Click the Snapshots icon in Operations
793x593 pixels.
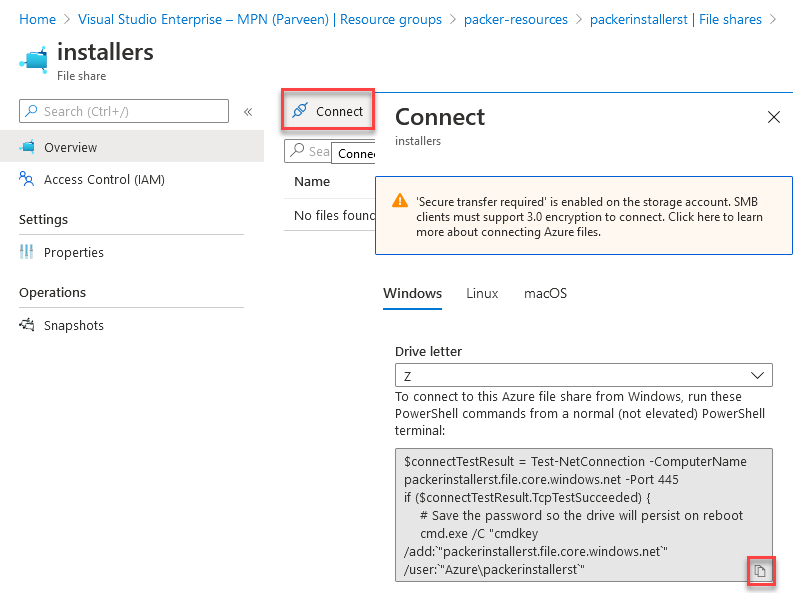click(x=27, y=325)
